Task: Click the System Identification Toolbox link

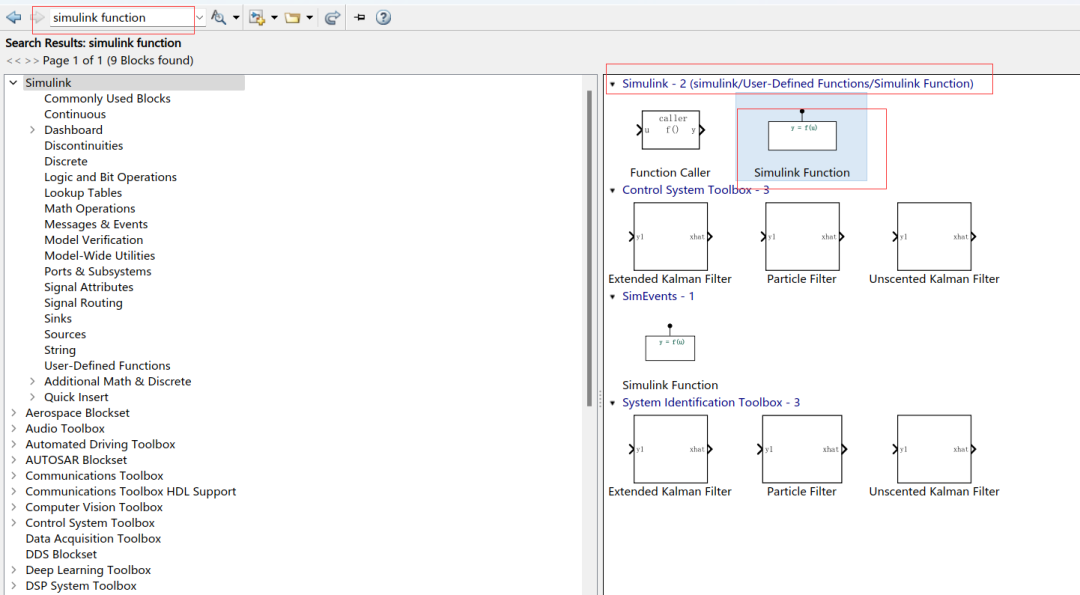Action: 711,402
